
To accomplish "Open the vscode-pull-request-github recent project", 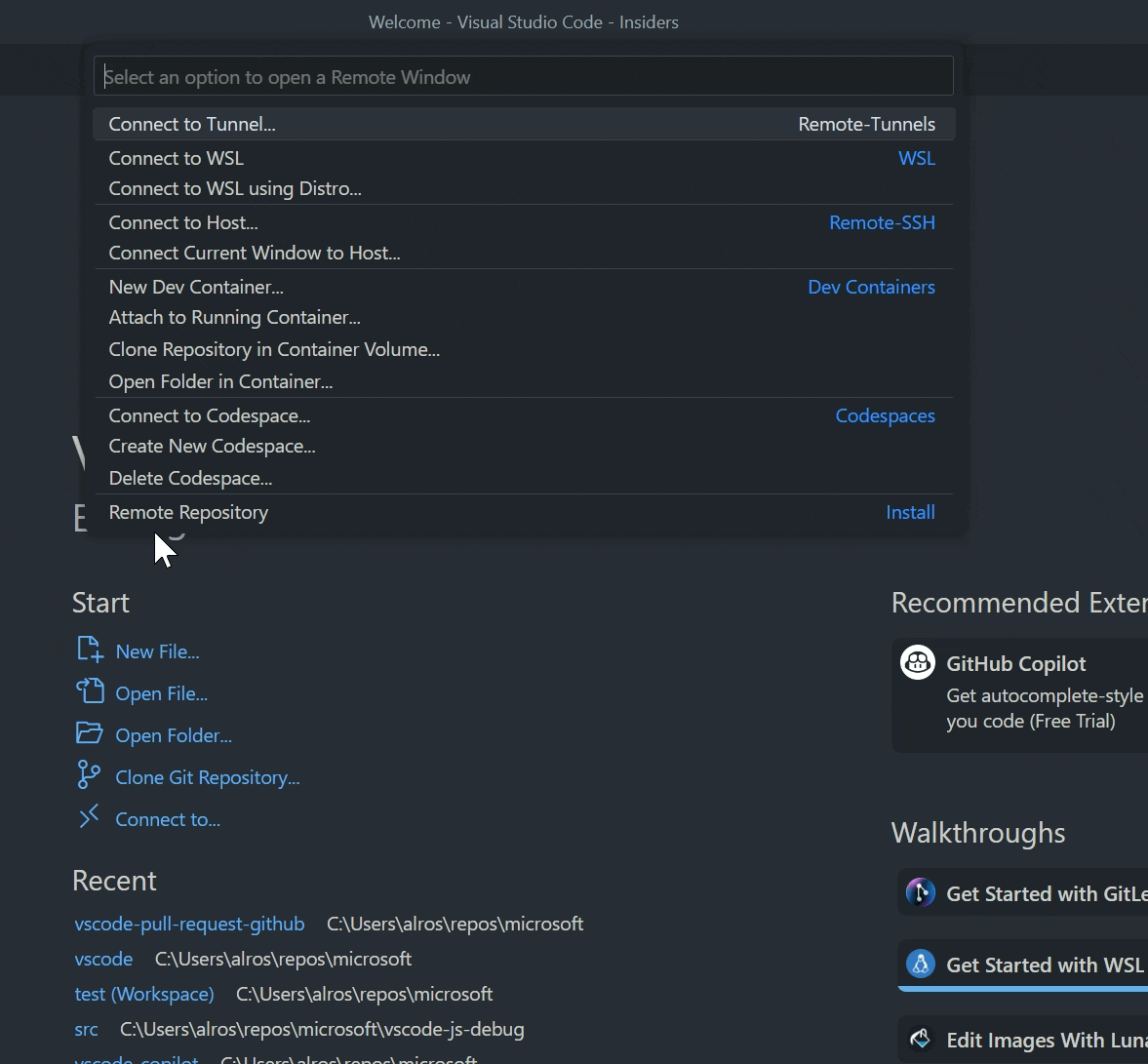I will pyautogui.click(x=189, y=924).
